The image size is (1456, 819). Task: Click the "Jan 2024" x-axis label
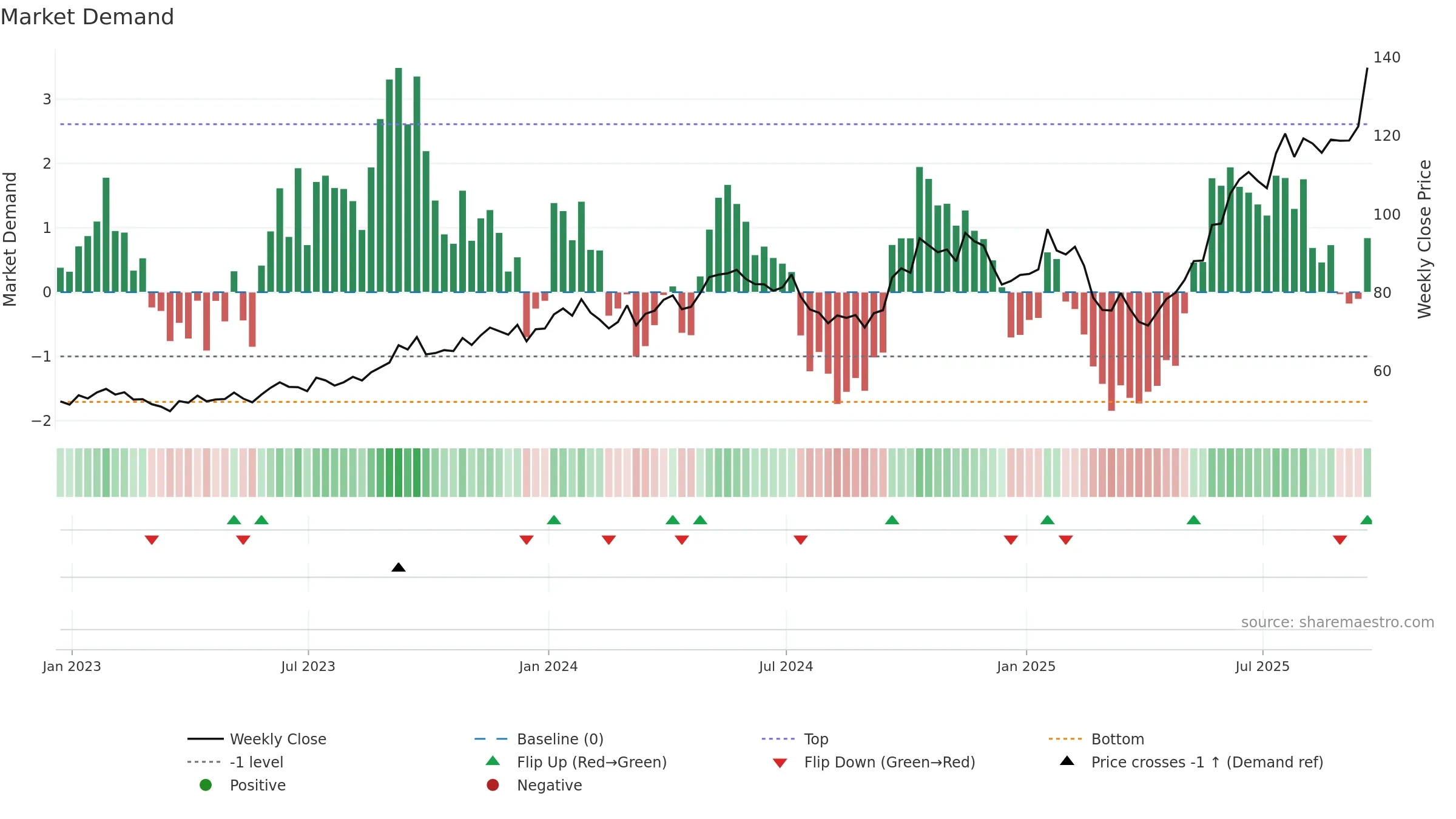(548, 666)
